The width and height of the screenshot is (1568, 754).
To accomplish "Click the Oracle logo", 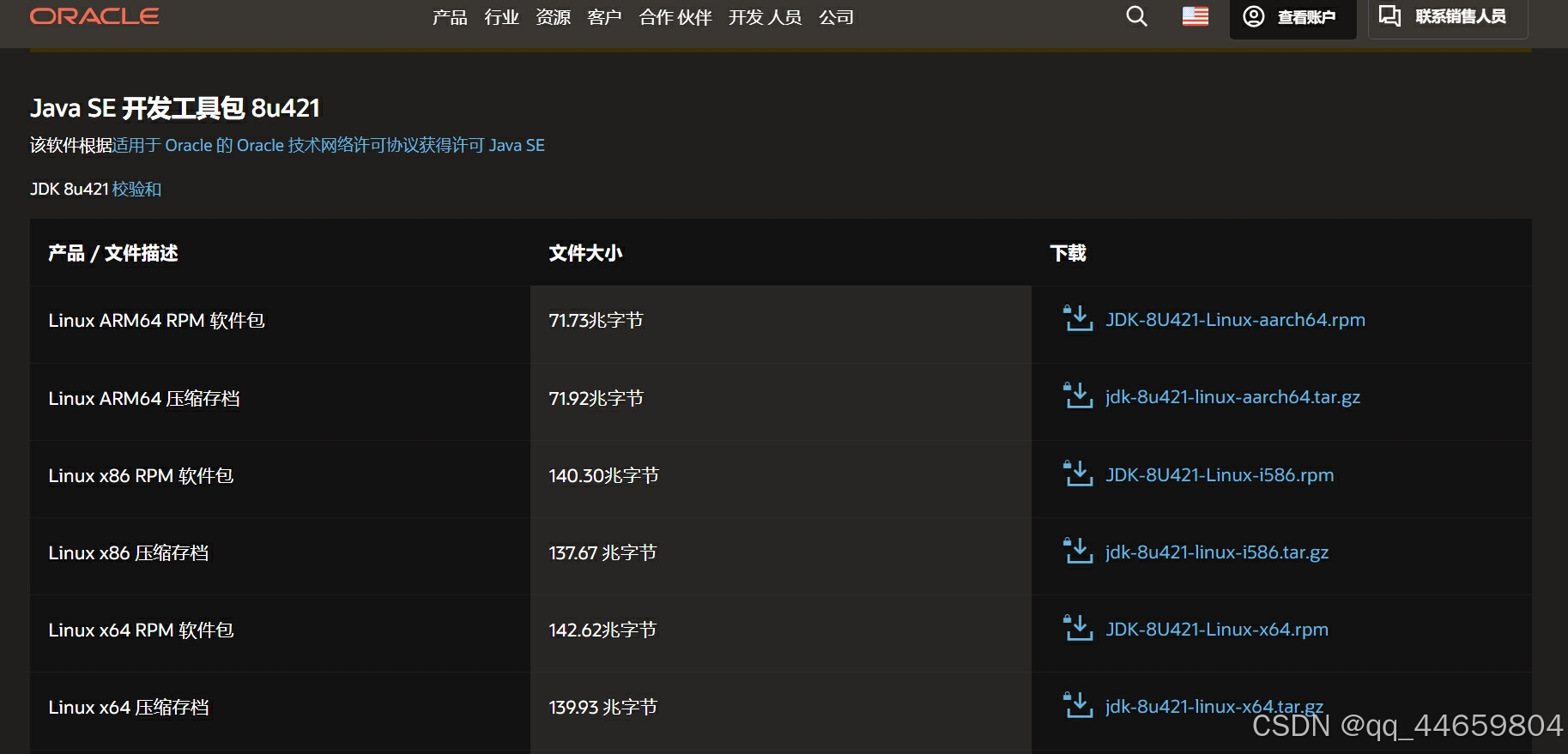I will coord(94,16).
